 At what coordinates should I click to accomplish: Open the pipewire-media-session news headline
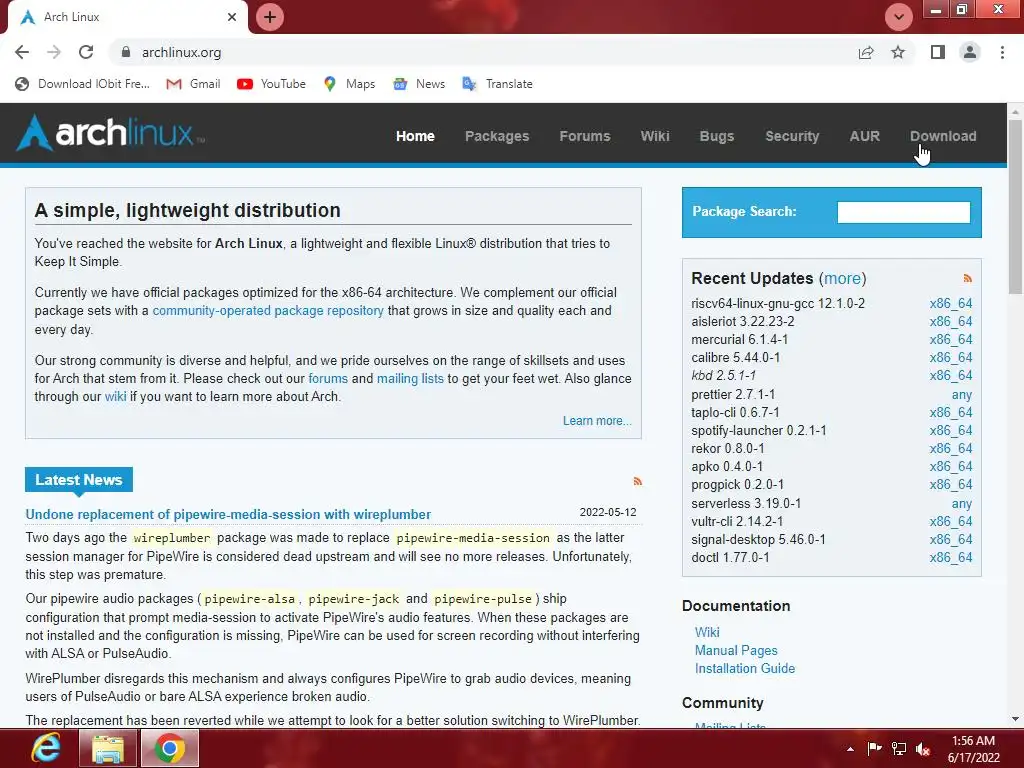(x=228, y=515)
